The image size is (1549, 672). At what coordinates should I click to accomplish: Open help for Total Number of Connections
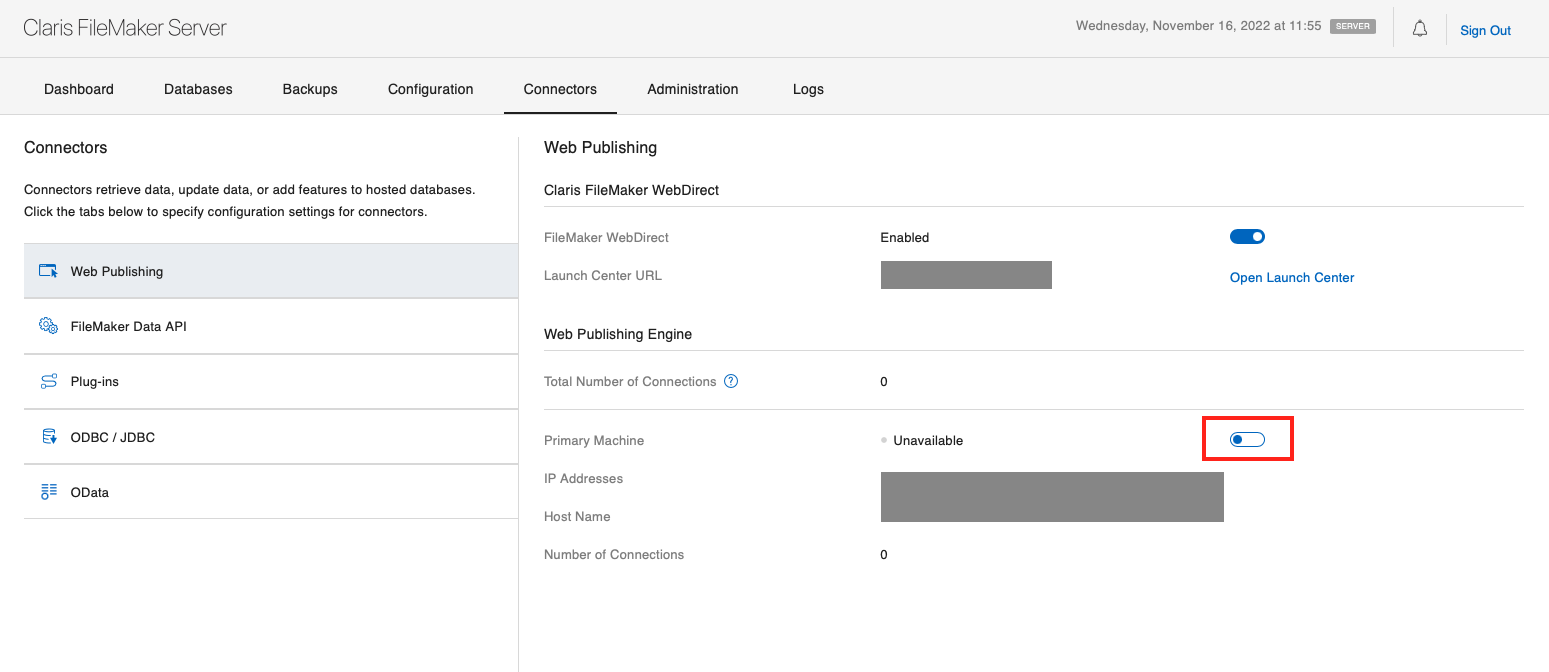click(731, 381)
